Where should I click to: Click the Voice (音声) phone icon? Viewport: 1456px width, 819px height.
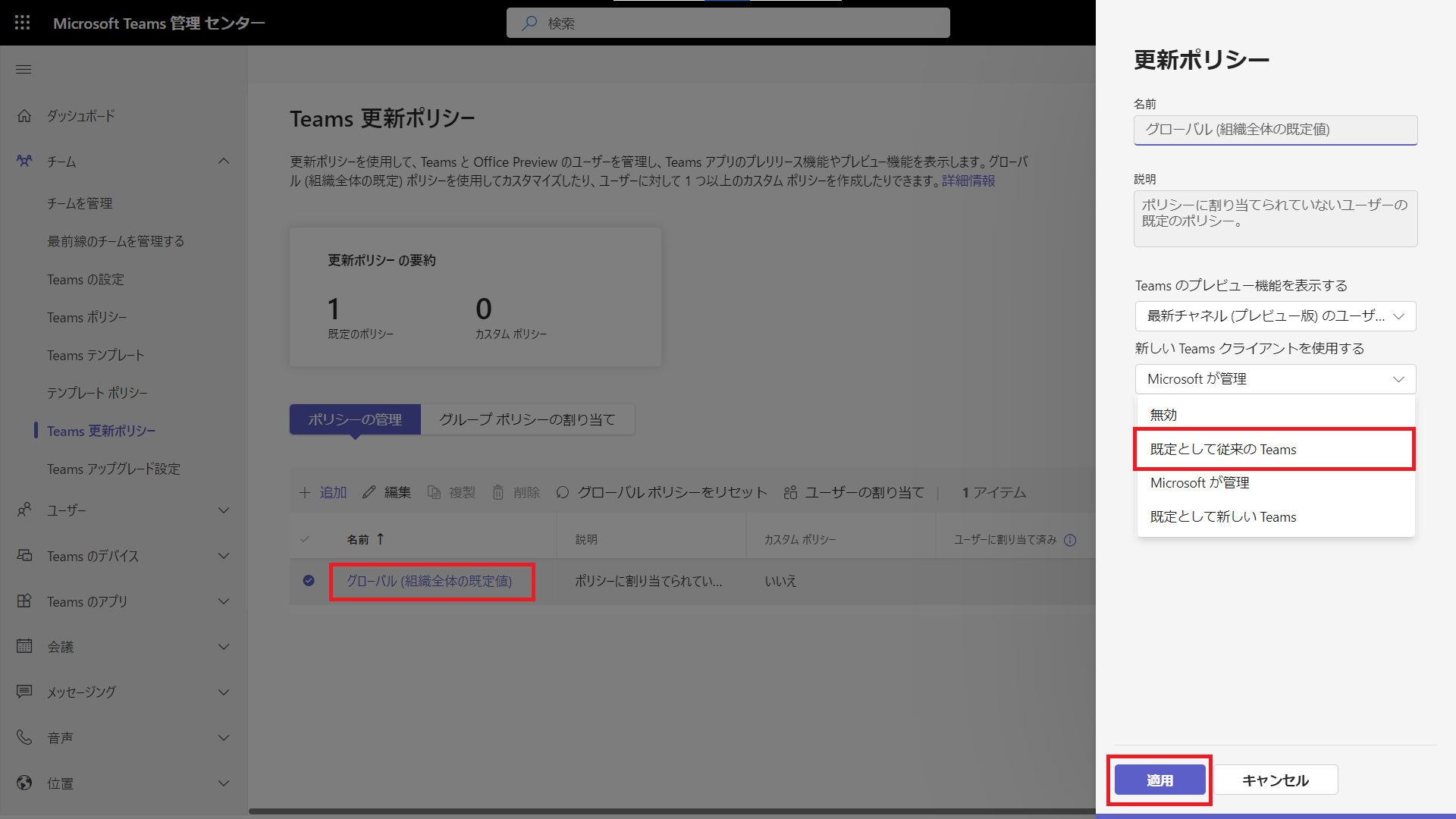[x=24, y=737]
